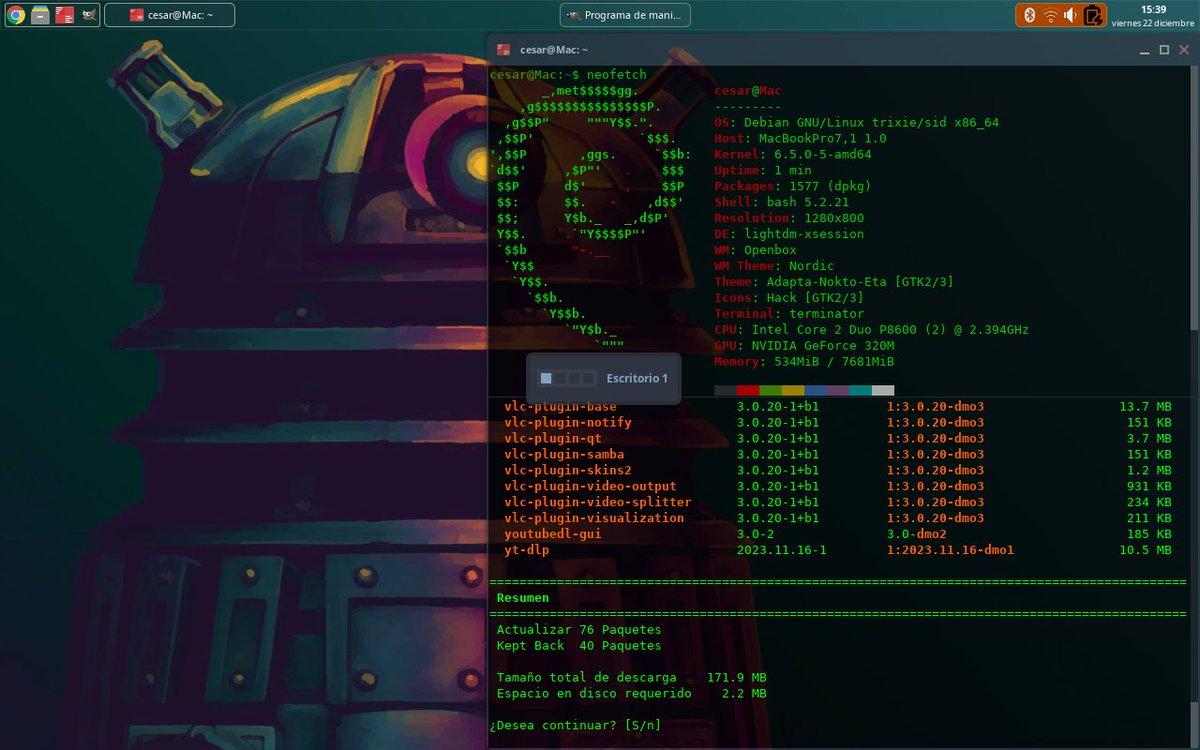Image resolution: width=1200 pixels, height=750 pixels.
Task: Click the vlc-plugin-video-splitter package name
Action: coord(597,503)
